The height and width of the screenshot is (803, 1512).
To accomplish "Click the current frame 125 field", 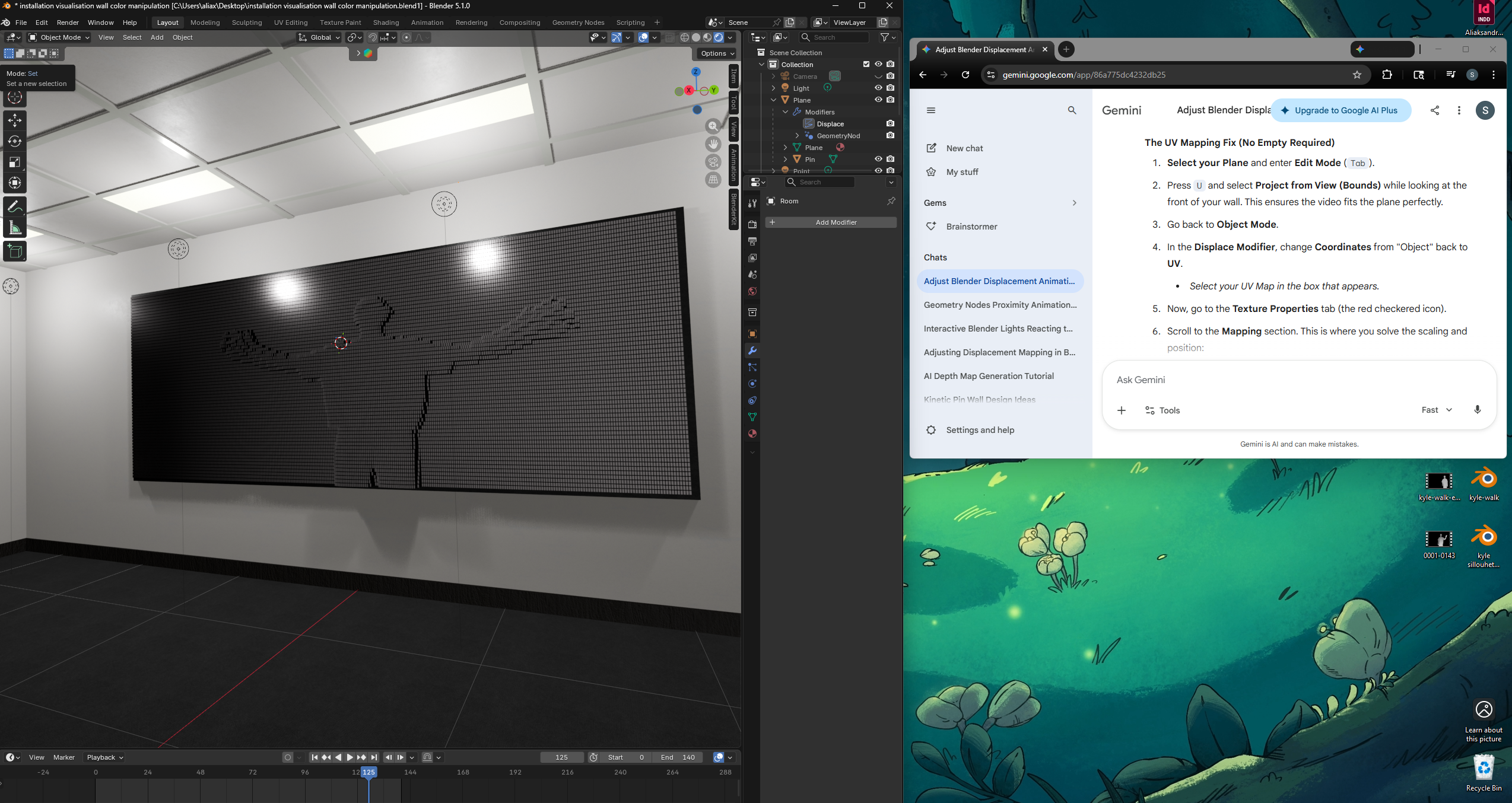I will (561, 757).
